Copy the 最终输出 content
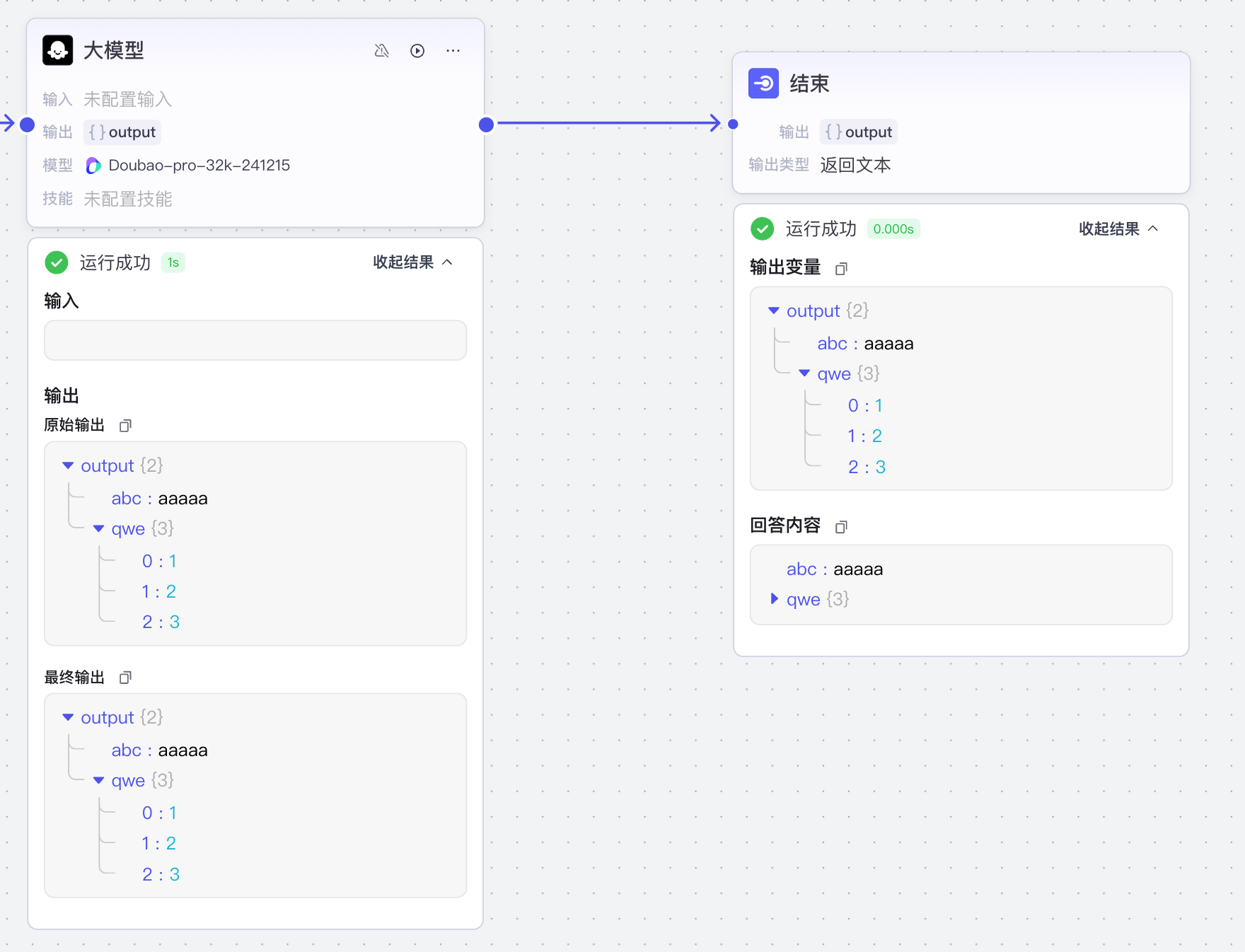 [x=125, y=678]
